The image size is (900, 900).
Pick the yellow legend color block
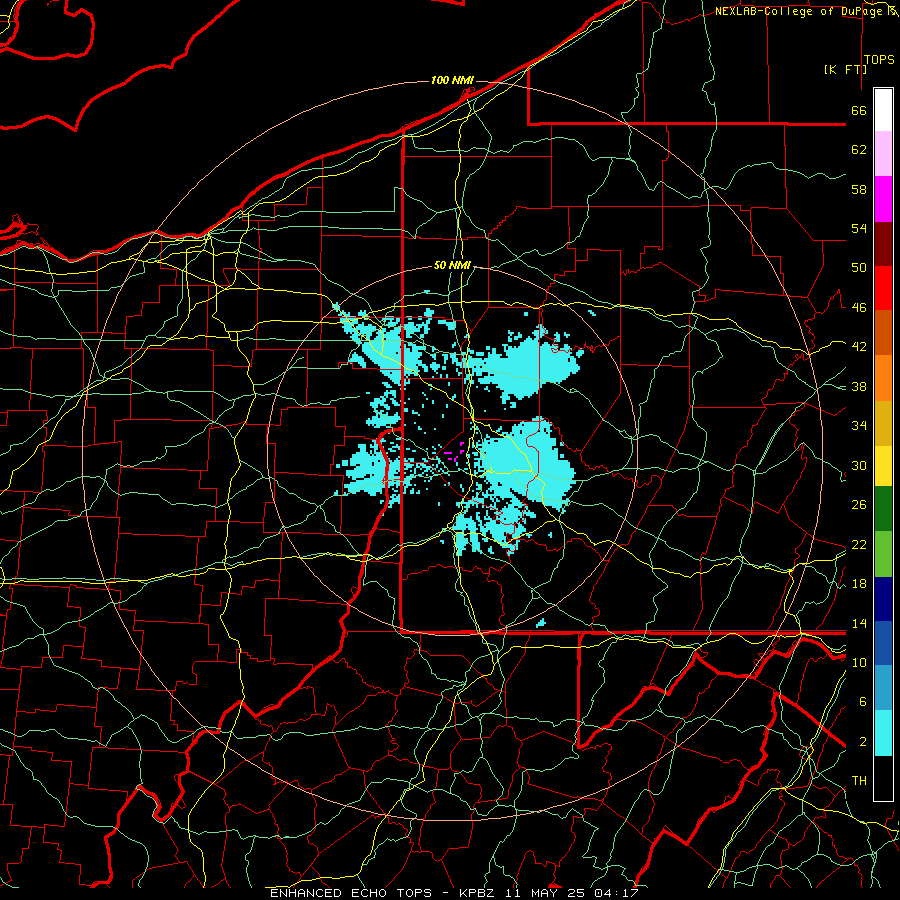point(883,466)
